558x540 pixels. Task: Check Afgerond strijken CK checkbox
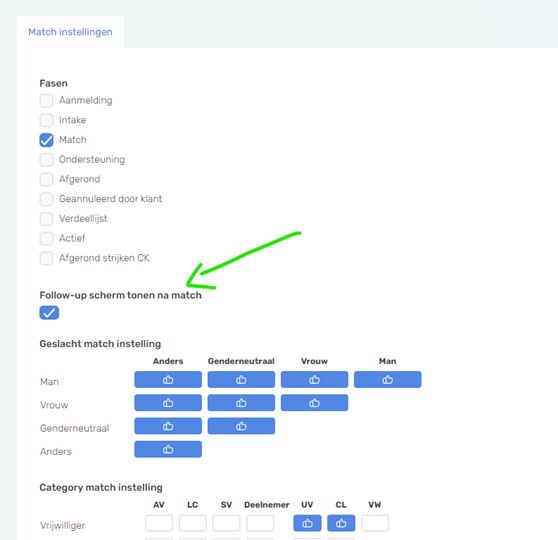click(46, 258)
